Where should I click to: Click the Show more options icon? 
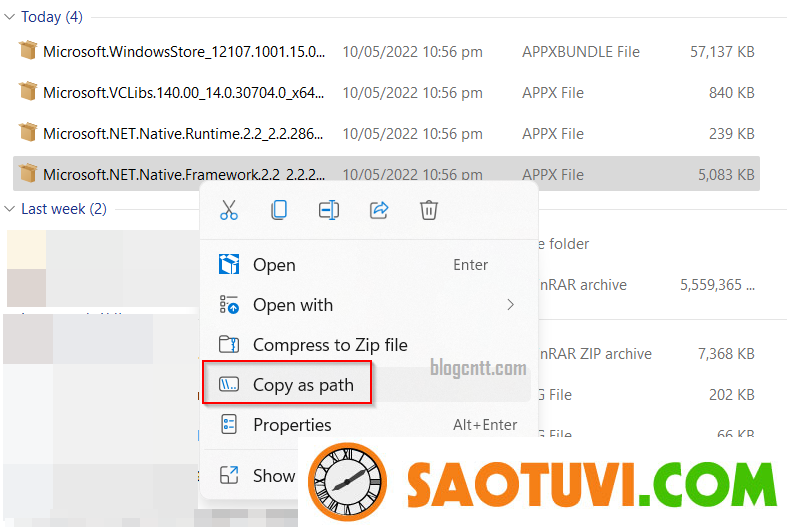pyautogui.click(x=229, y=475)
